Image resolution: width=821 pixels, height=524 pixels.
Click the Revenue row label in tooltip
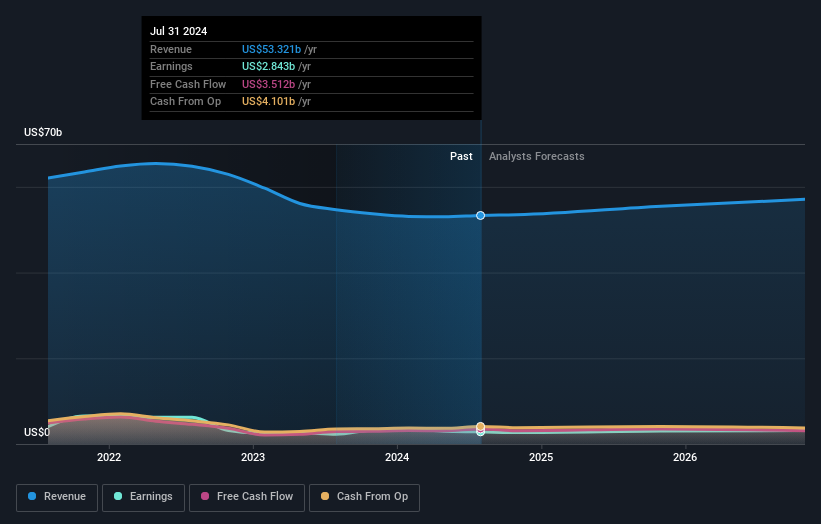pyautogui.click(x=171, y=49)
